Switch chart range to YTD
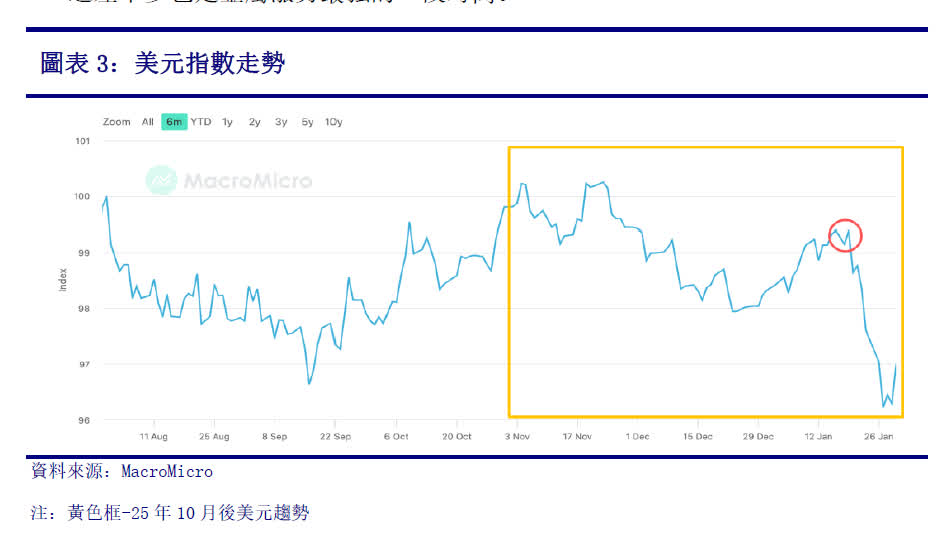 (201, 122)
